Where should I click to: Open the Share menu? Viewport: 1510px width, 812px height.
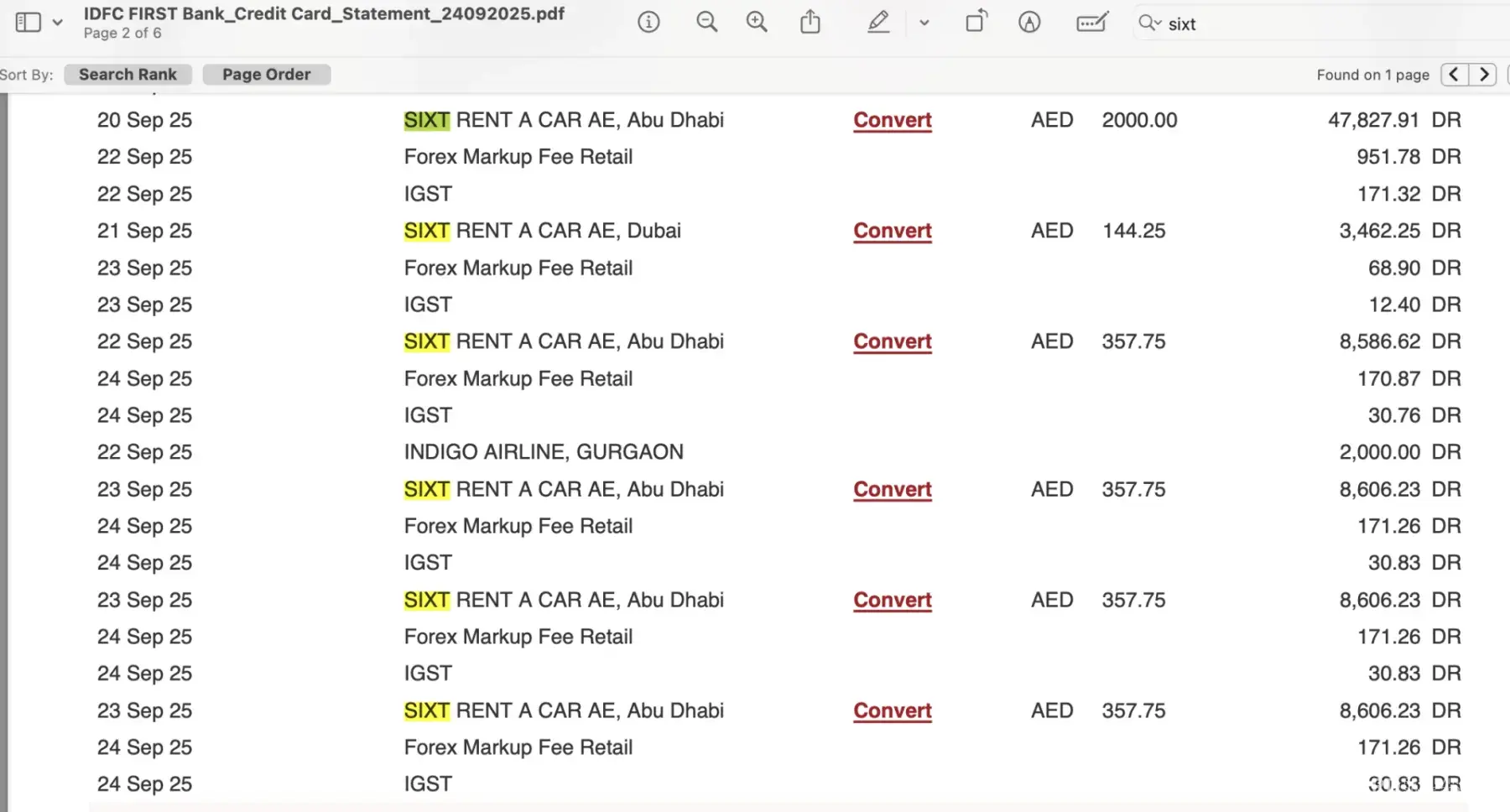810,23
